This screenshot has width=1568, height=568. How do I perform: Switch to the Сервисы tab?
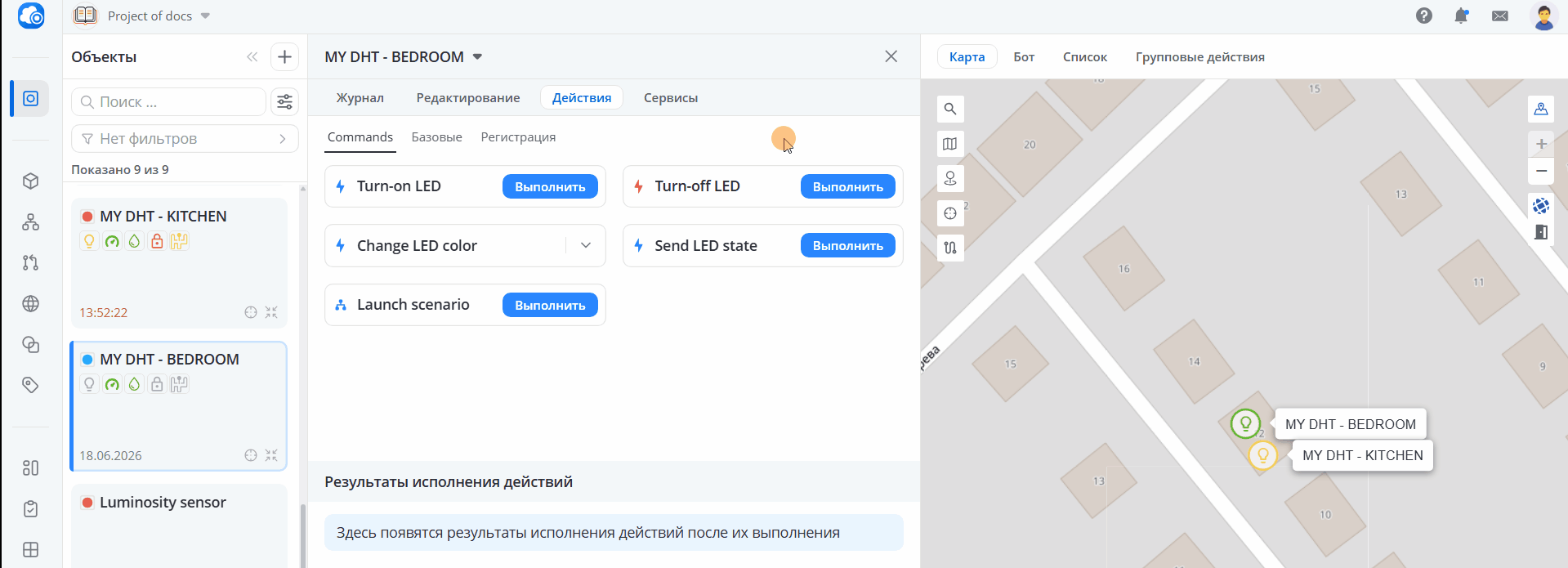pyautogui.click(x=671, y=97)
